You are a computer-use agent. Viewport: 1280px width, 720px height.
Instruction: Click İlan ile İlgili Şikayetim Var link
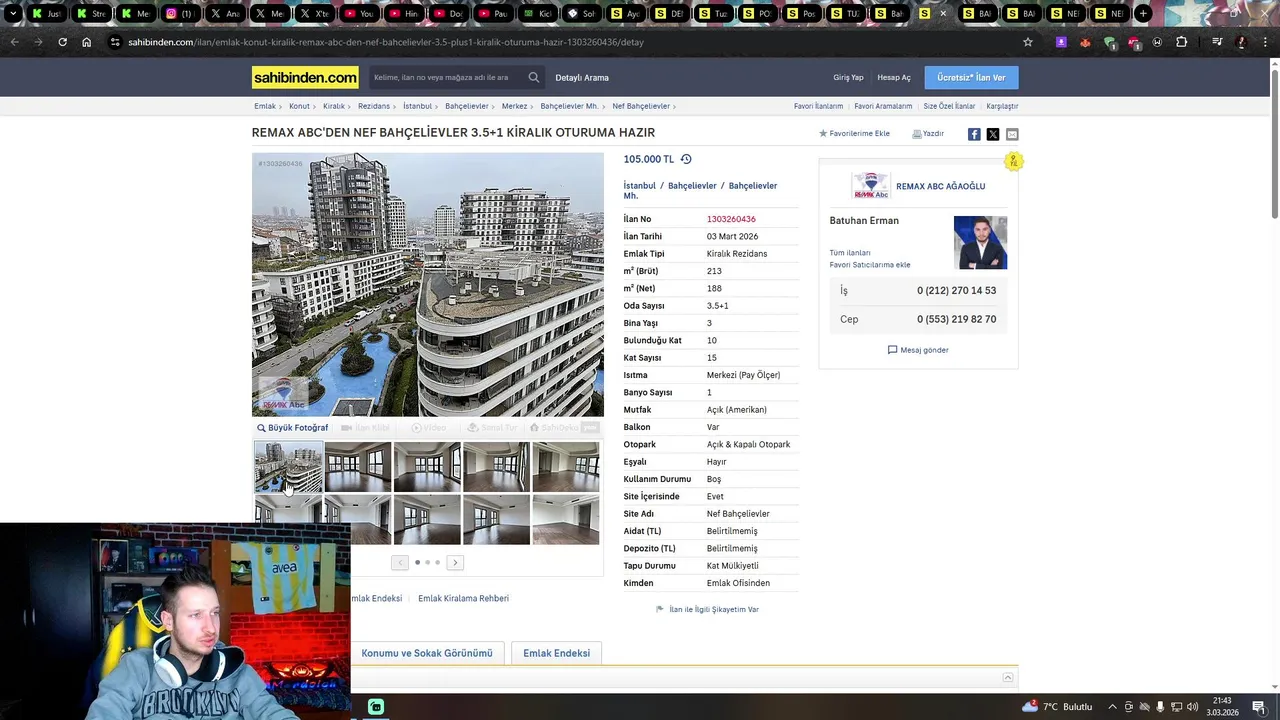714,609
